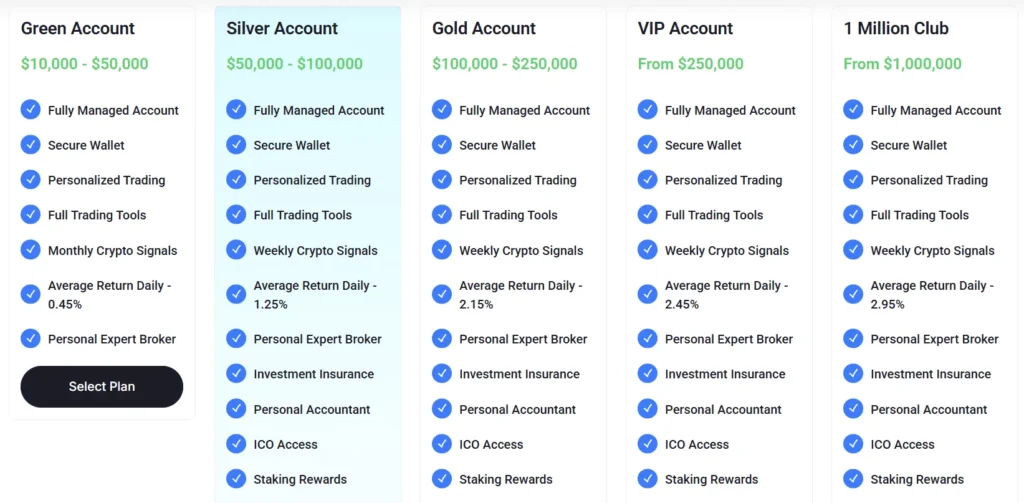Select the Silver Account heading

coord(282,29)
